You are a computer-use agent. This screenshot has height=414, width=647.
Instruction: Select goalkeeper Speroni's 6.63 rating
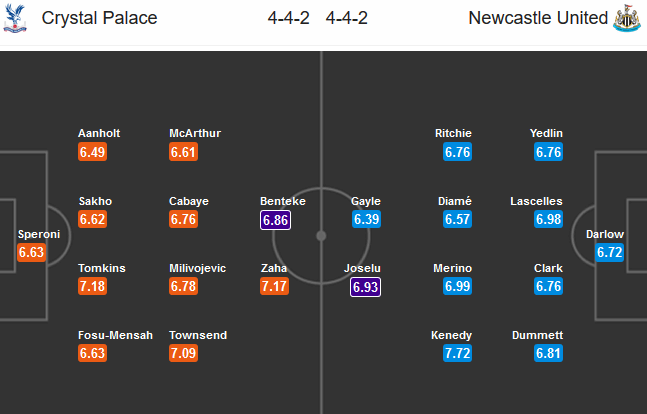(31, 254)
